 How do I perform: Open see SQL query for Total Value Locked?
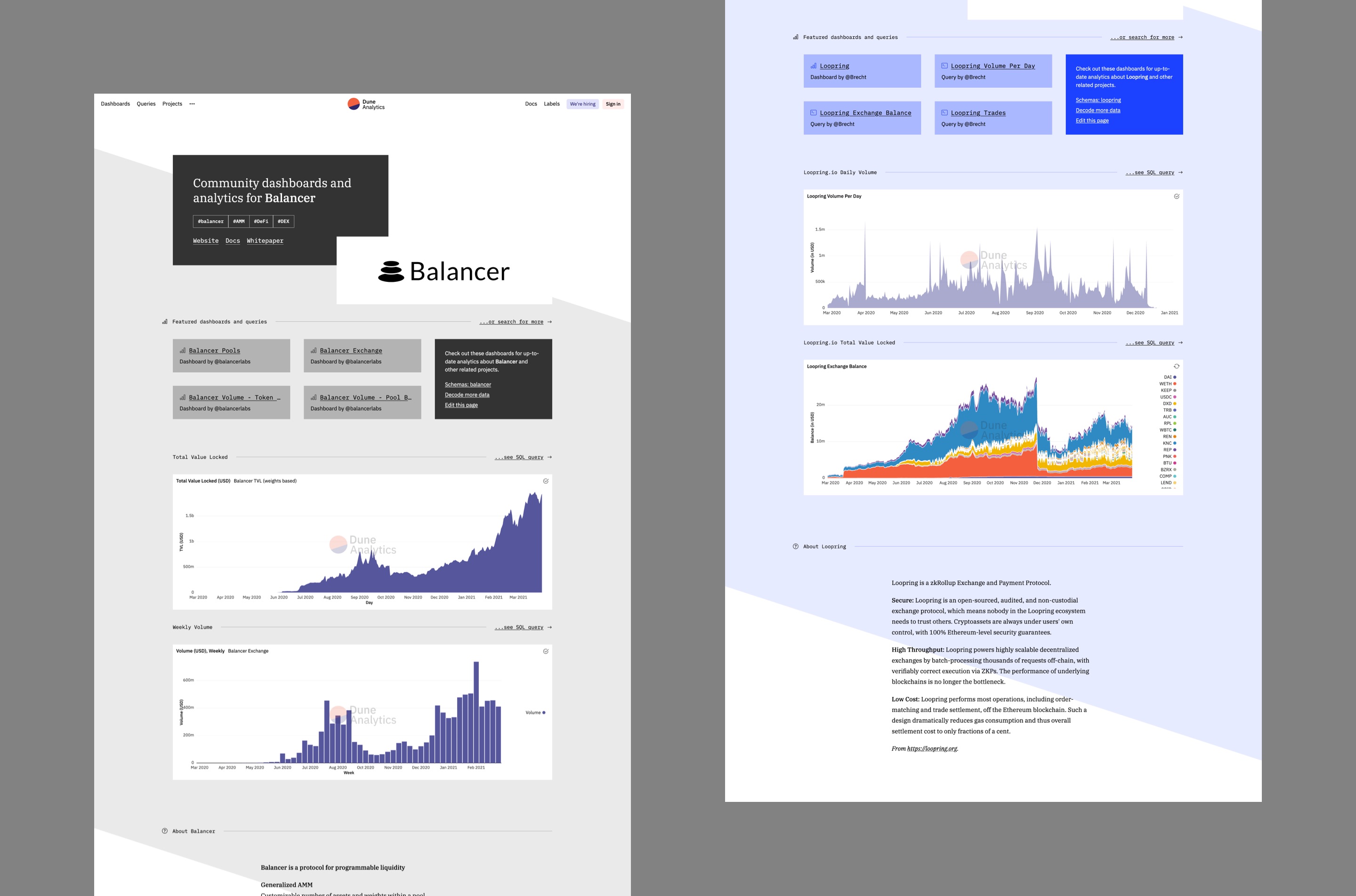coord(519,457)
